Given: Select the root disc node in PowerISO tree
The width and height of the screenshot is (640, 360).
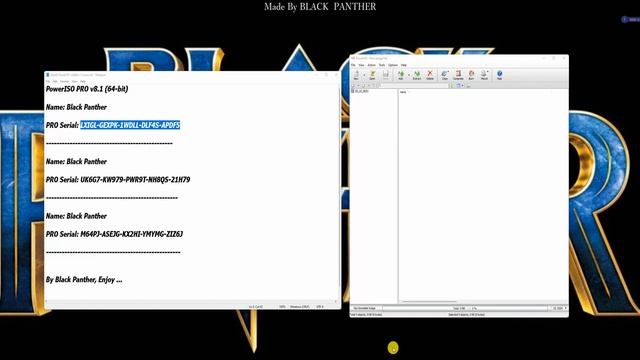Looking at the screenshot, I should pos(360,91).
